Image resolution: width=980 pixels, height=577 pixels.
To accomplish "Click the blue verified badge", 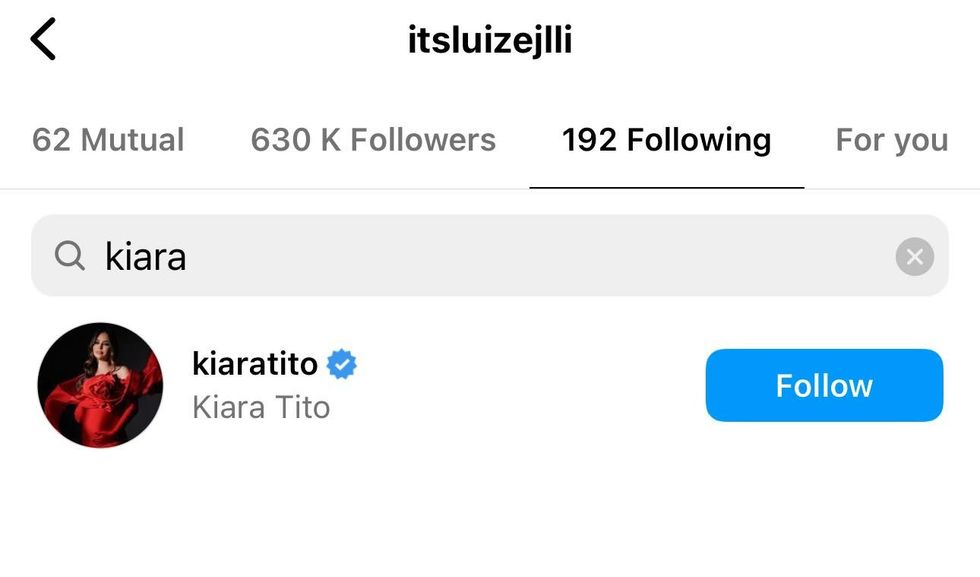I will (x=342, y=364).
